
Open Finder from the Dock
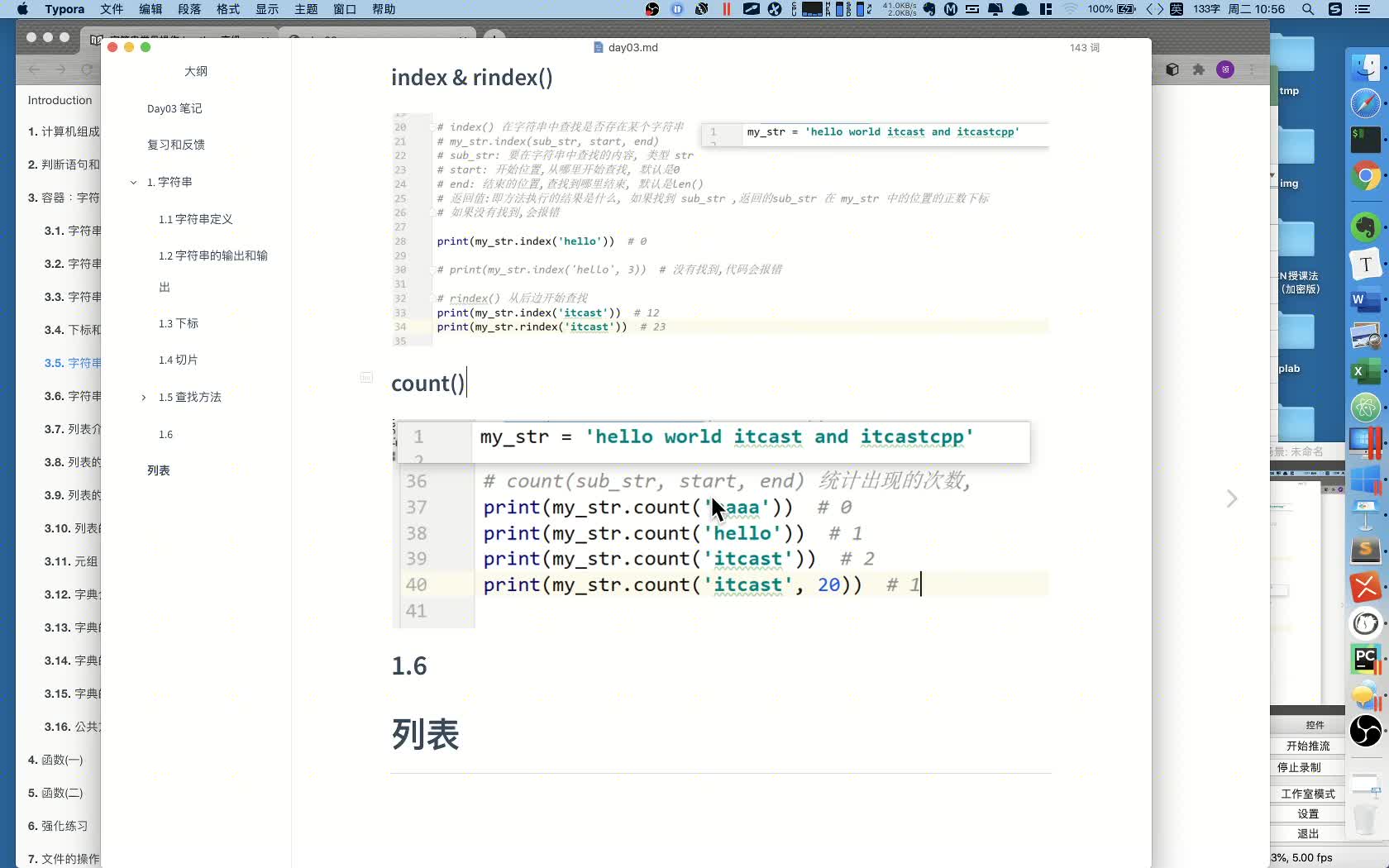click(1366, 66)
